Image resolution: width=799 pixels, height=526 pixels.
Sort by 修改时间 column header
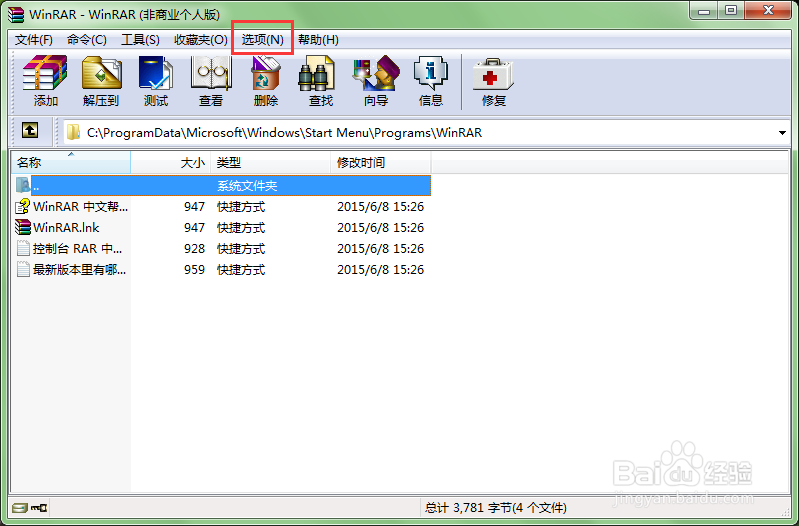(x=381, y=163)
